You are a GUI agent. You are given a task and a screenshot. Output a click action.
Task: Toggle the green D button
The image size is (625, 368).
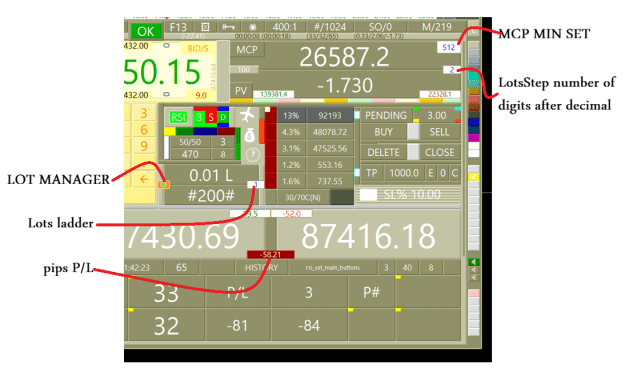pyautogui.click(x=223, y=117)
